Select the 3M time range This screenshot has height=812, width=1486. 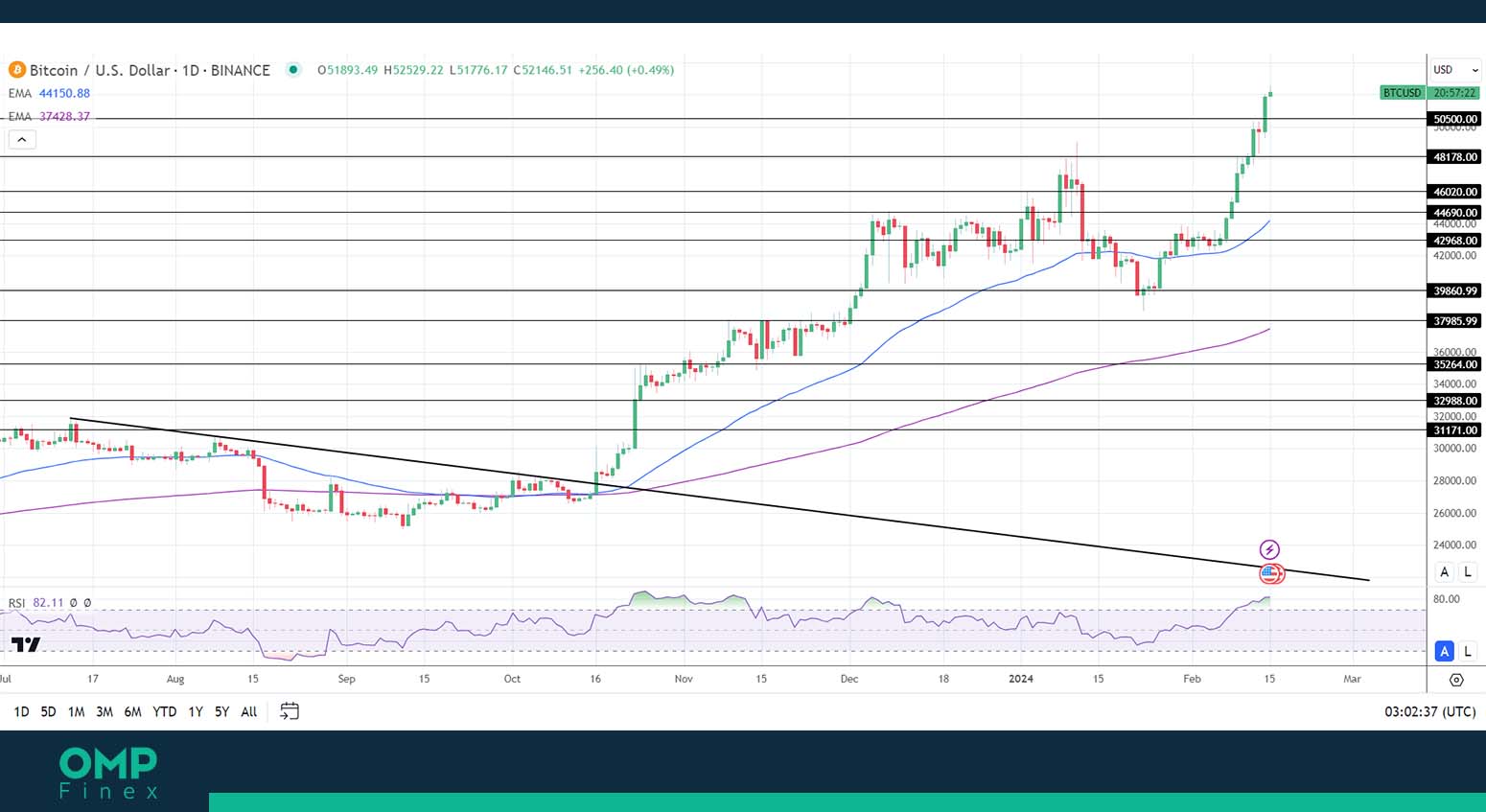(104, 711)
